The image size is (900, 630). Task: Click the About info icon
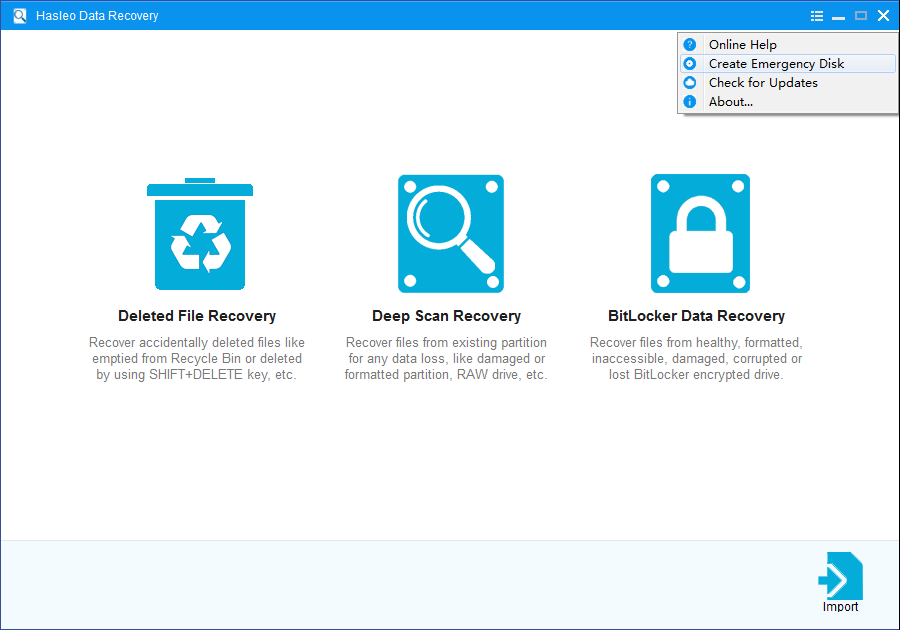tap(690, 102)
